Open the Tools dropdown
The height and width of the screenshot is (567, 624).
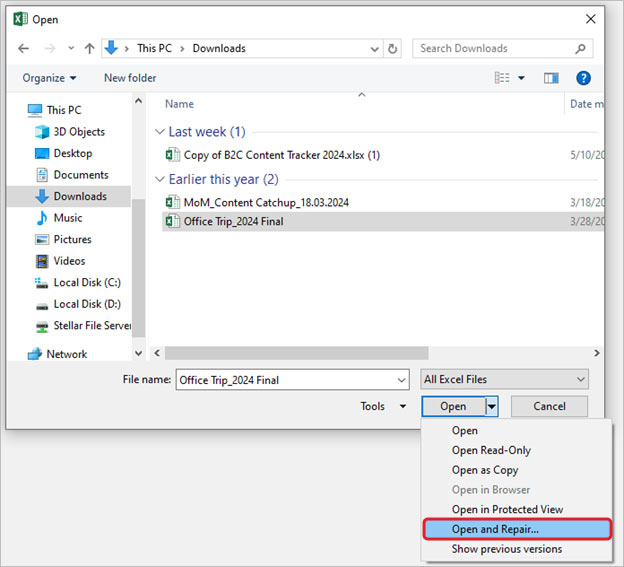coord(383,406)
